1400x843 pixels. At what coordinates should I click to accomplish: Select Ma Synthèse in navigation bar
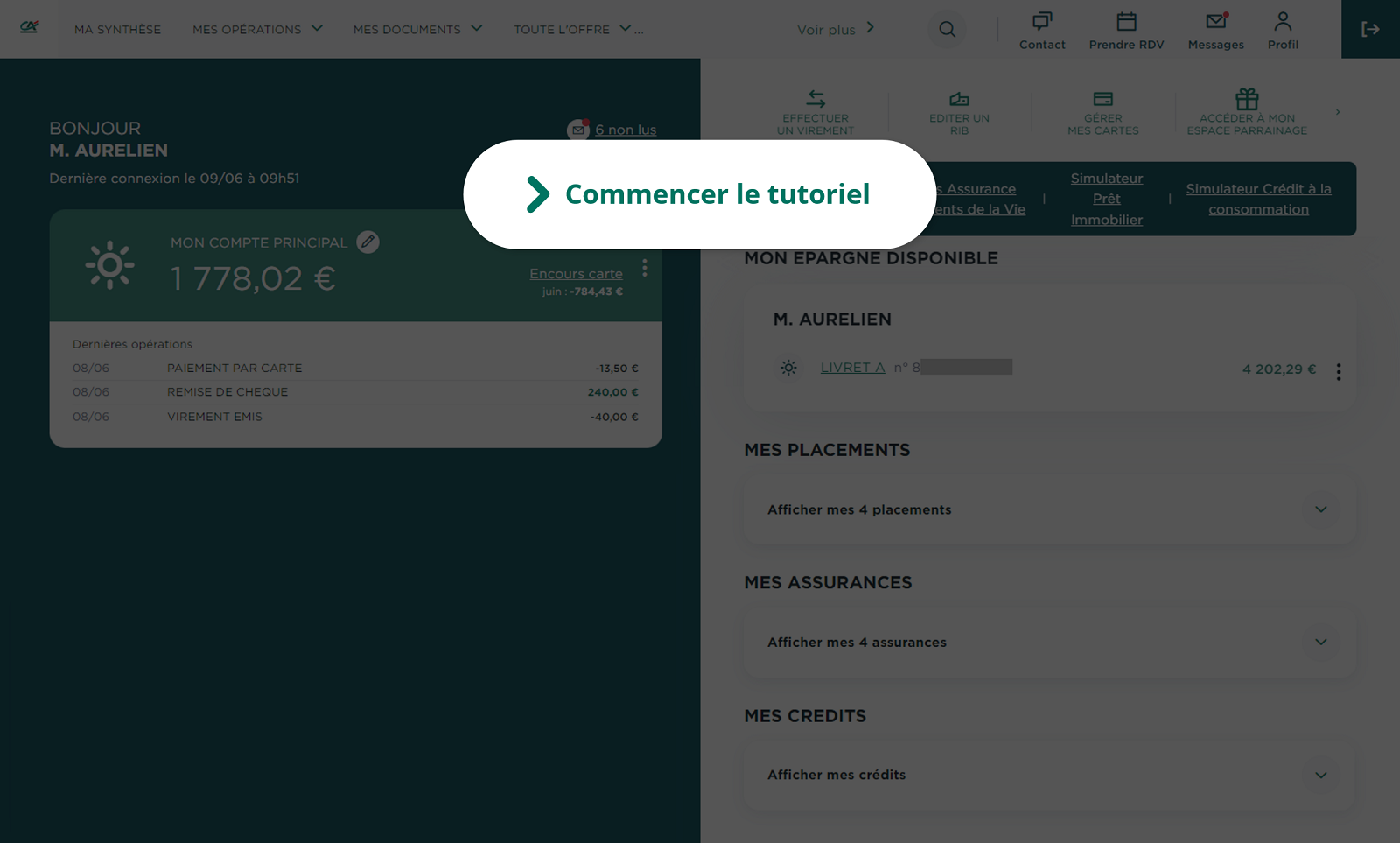tap(117, 29)
